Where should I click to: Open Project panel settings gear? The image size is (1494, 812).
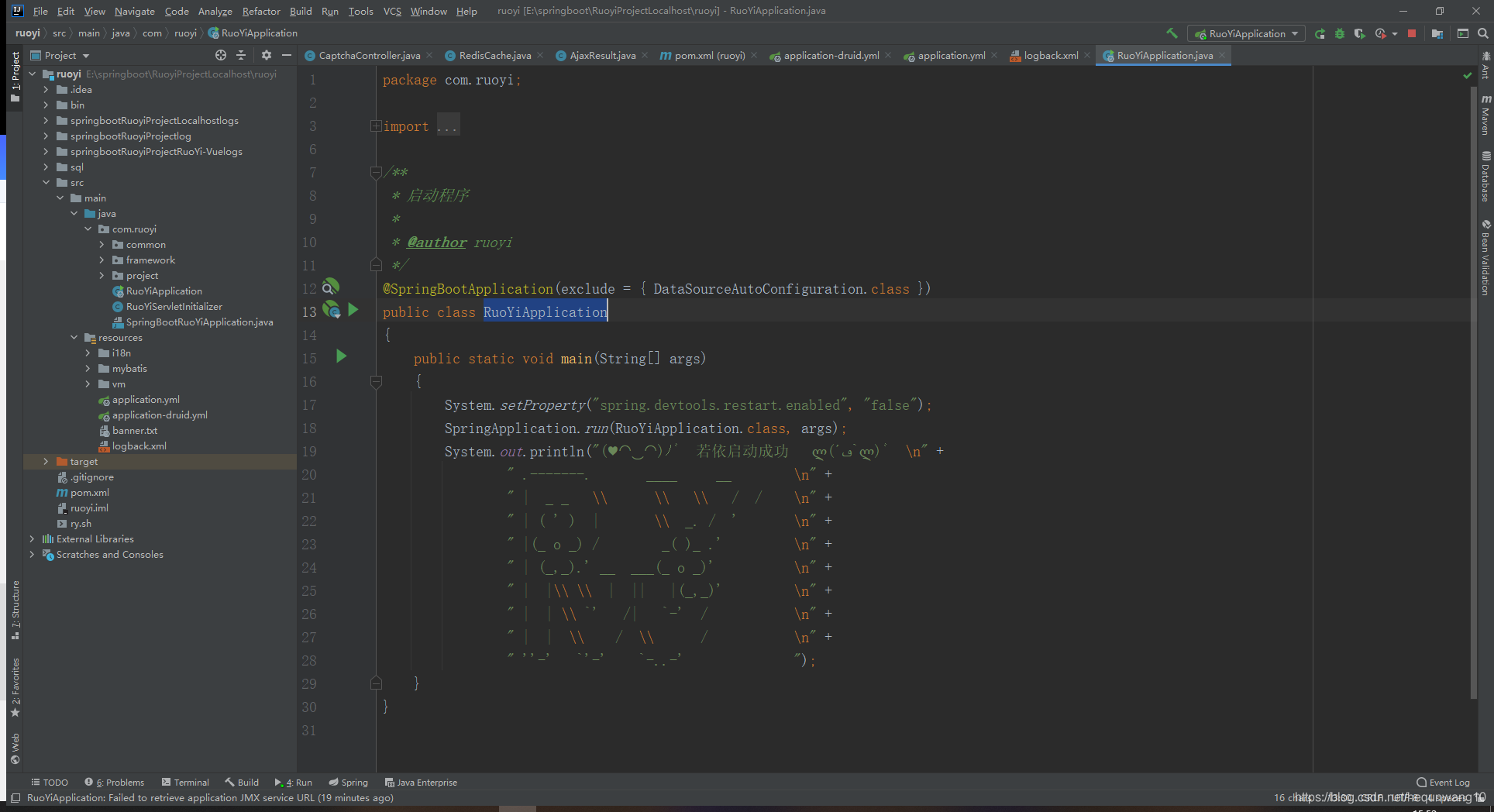coord(267,55)
